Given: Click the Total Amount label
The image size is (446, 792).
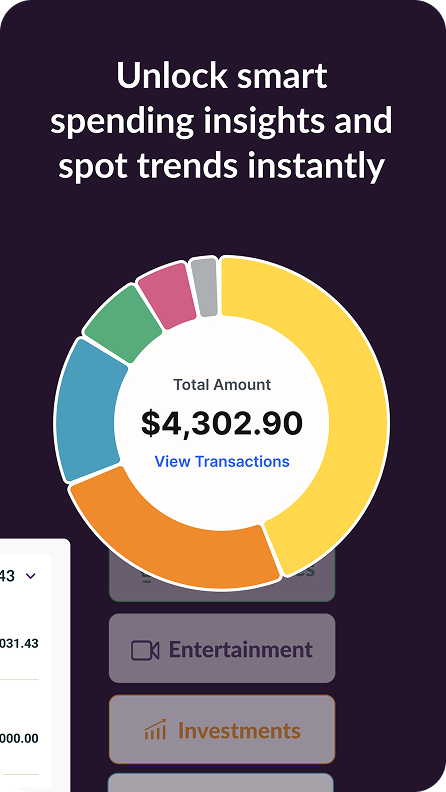Looking at the screenshot, I should [222, 384].
